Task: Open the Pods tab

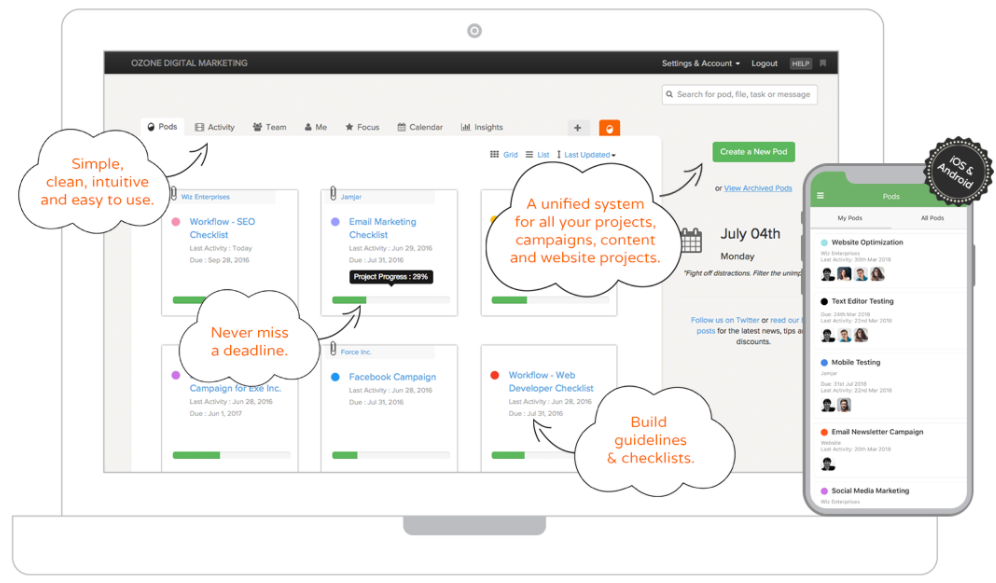Action: pos(162,127)
